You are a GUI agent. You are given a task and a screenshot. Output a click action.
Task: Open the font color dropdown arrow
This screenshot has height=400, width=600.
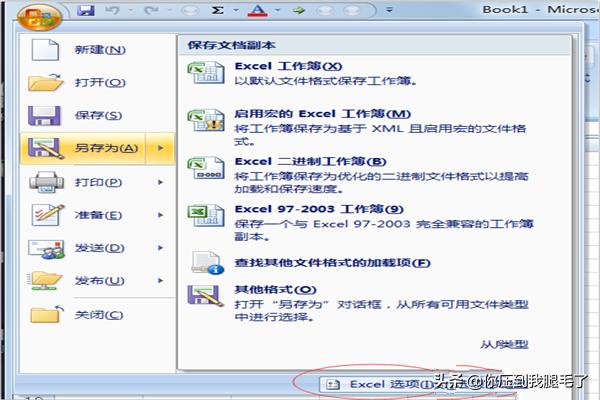278,10
